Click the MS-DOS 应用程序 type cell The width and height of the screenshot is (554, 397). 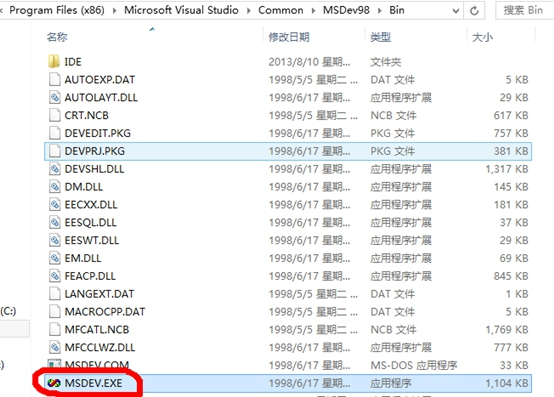[x=414, y=365]
